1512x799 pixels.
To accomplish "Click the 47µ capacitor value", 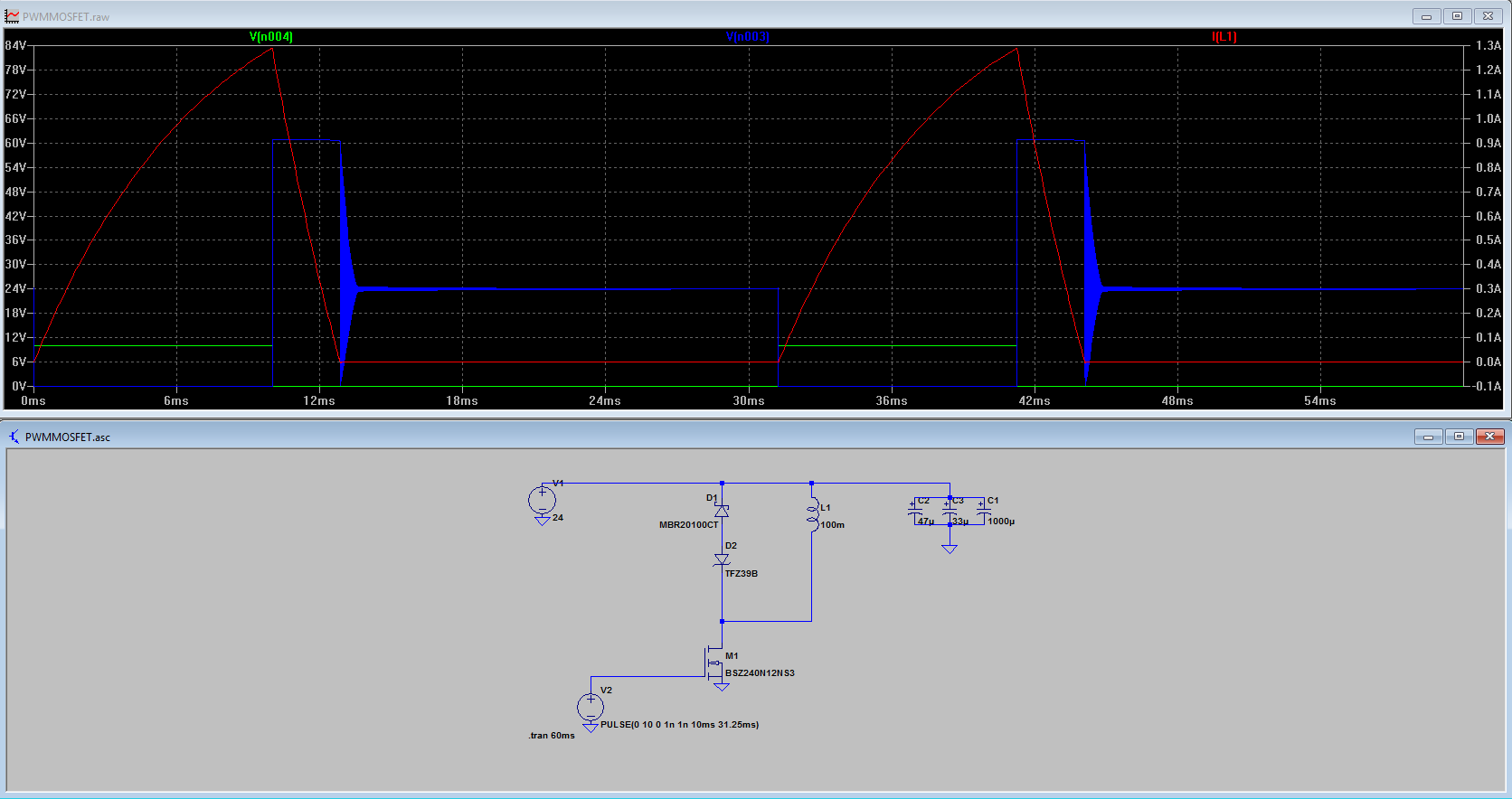I will [926, 522].
